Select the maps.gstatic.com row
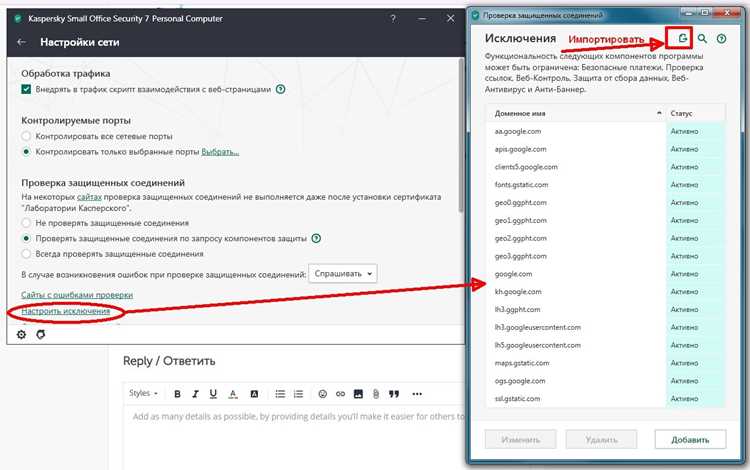Viewport: 750px width, 470px height. (606, 363)
